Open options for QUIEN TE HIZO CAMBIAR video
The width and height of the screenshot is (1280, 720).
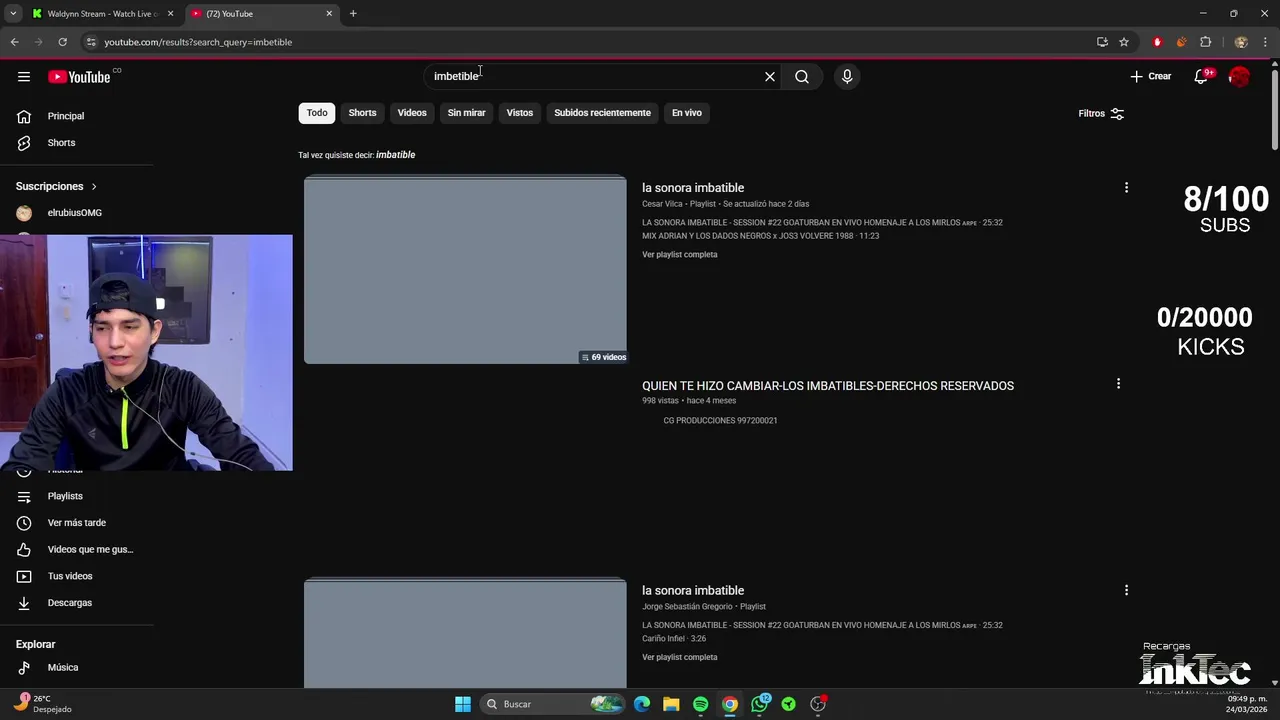1118,384
